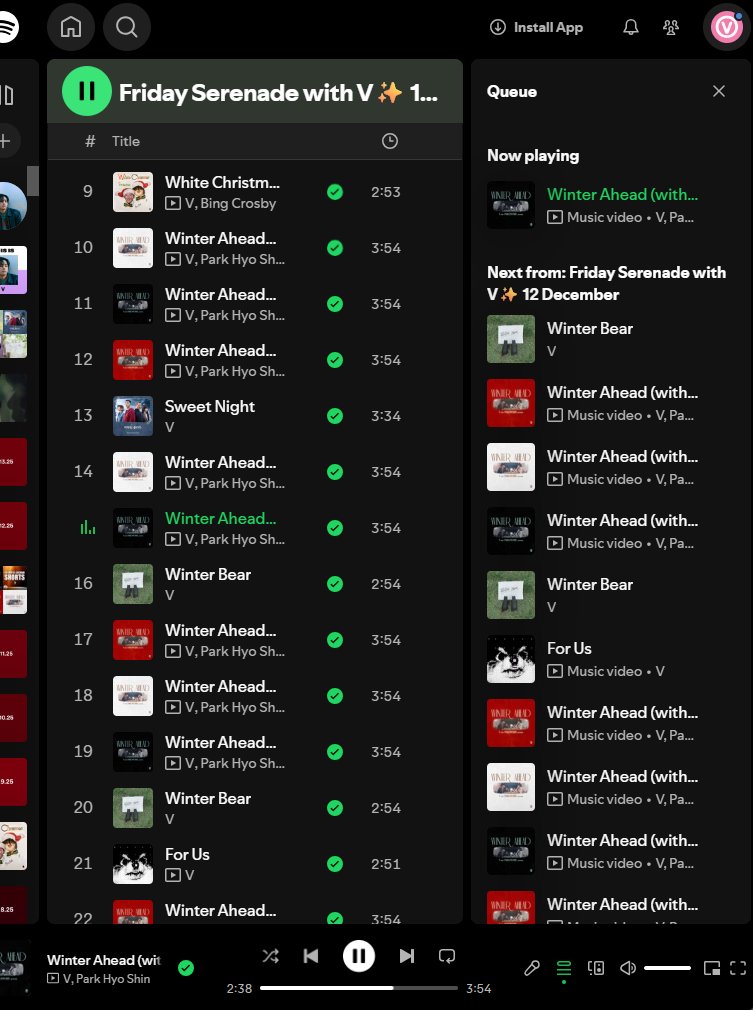Select Sweet Night track title

210,406
